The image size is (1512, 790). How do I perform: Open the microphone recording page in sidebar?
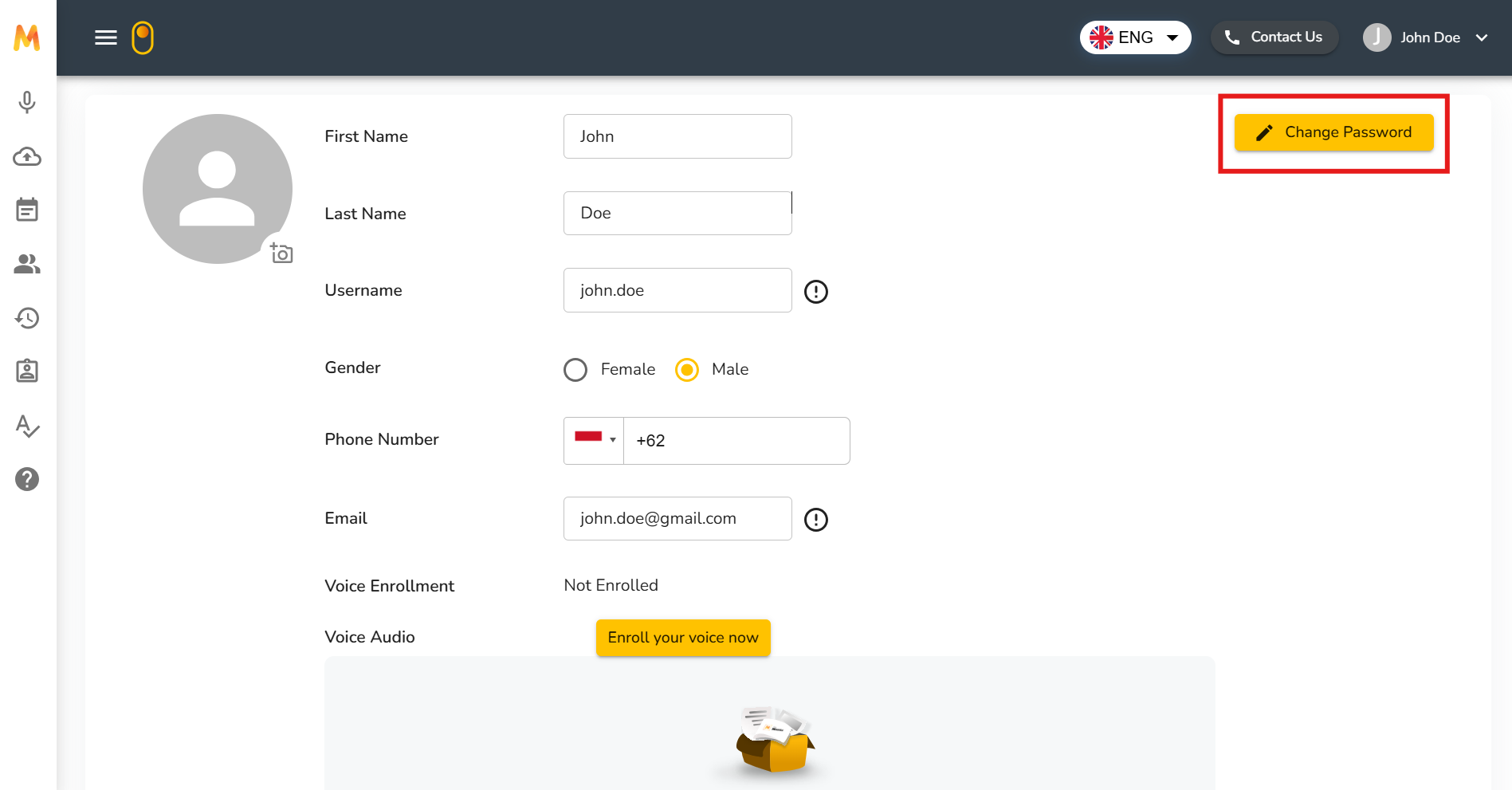point(27,102)
